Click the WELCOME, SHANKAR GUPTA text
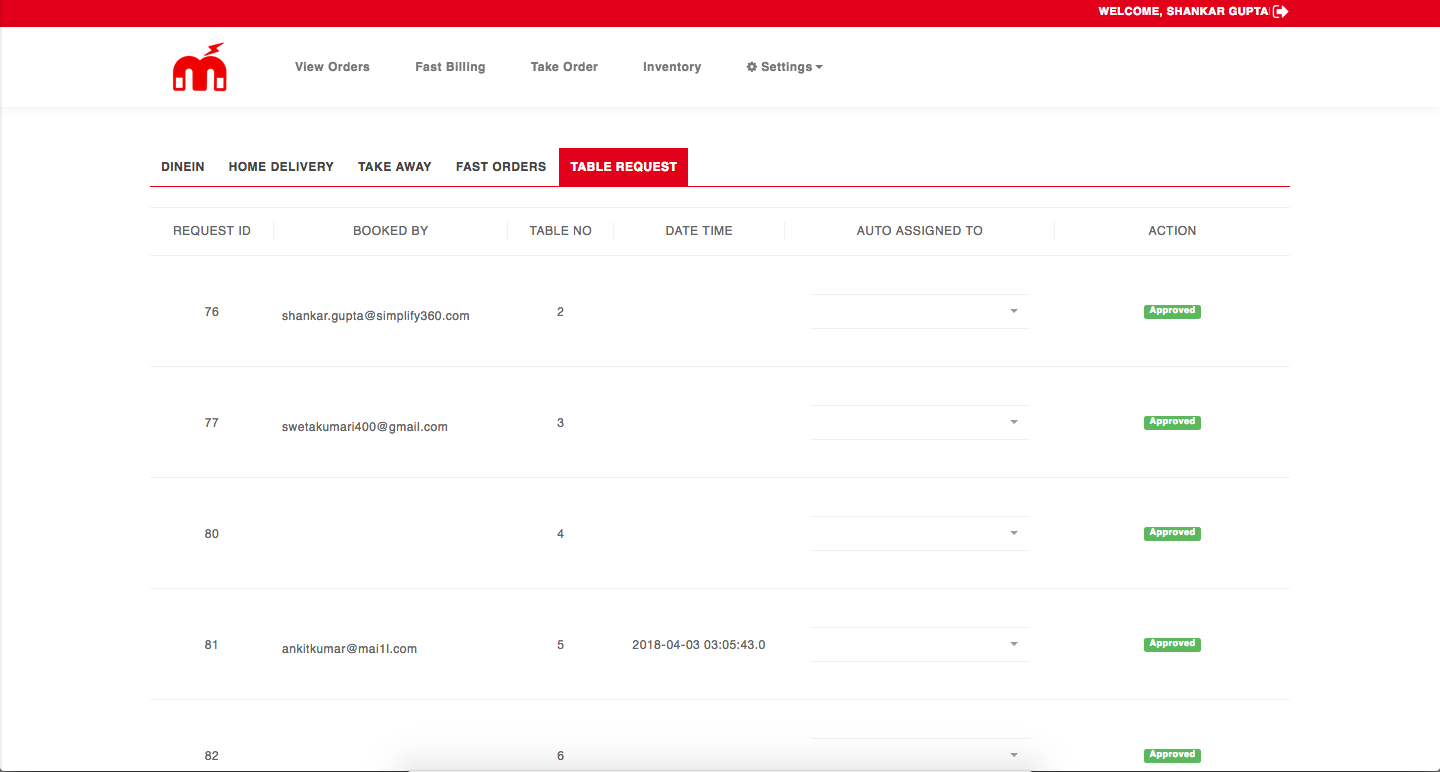 click(1183, 12)
